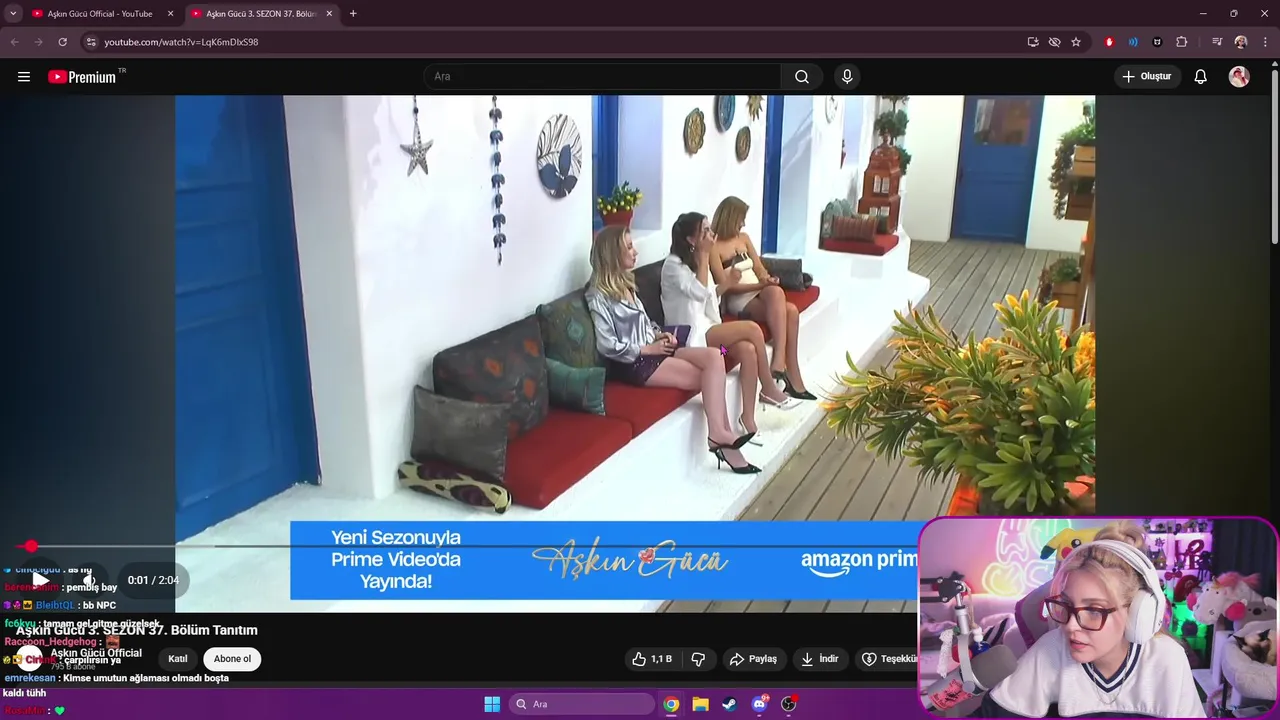
Task: Download the video with İndir
Action: coord(820,659)
